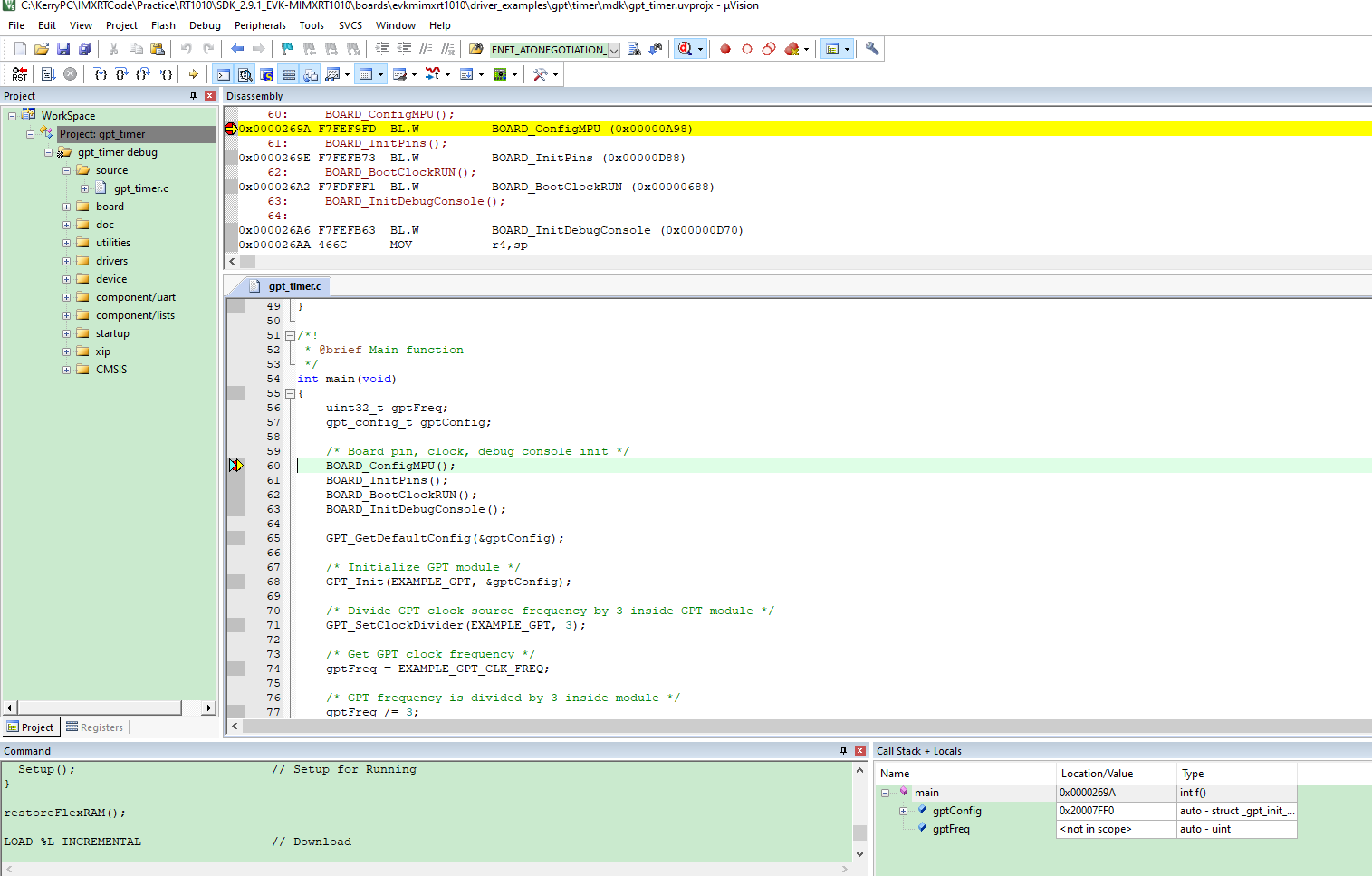Expand the drivers folder in project tree
Viewport: 1372px width, 876px height.
point(66,261)
